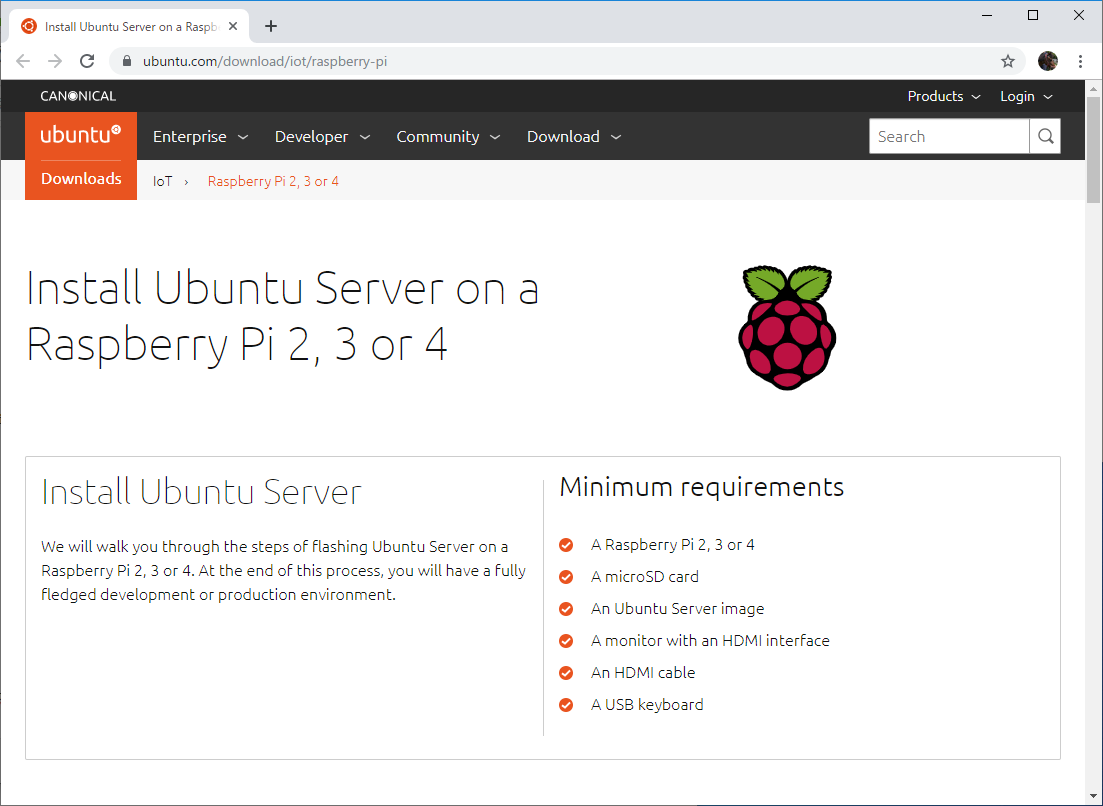Click checkmark beside A Raspberry Pi 2, 3 or 4
The image size is (1103, 806).
566,545
